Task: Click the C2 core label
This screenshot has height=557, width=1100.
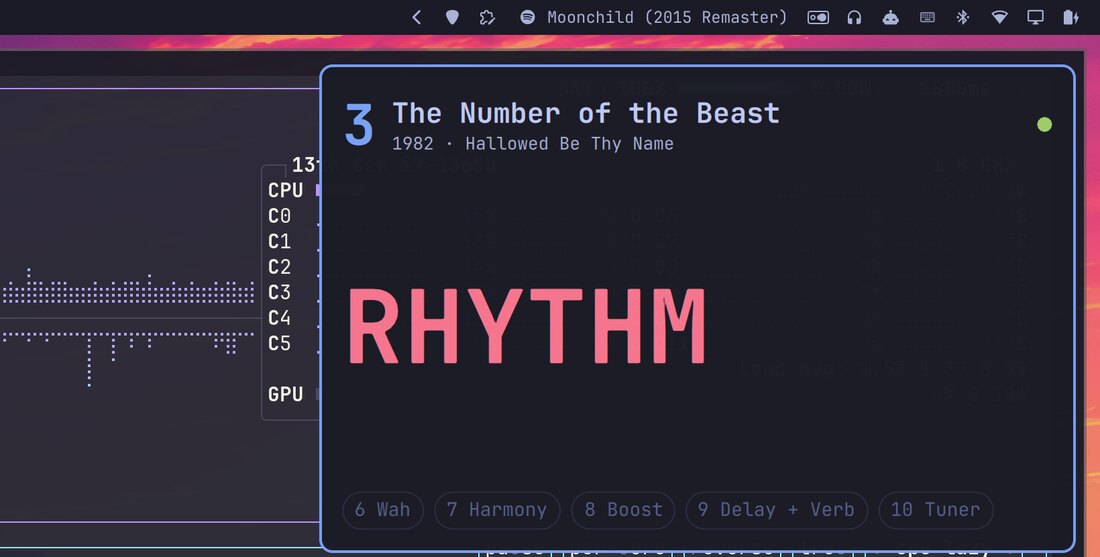Action: click(279, 267)
